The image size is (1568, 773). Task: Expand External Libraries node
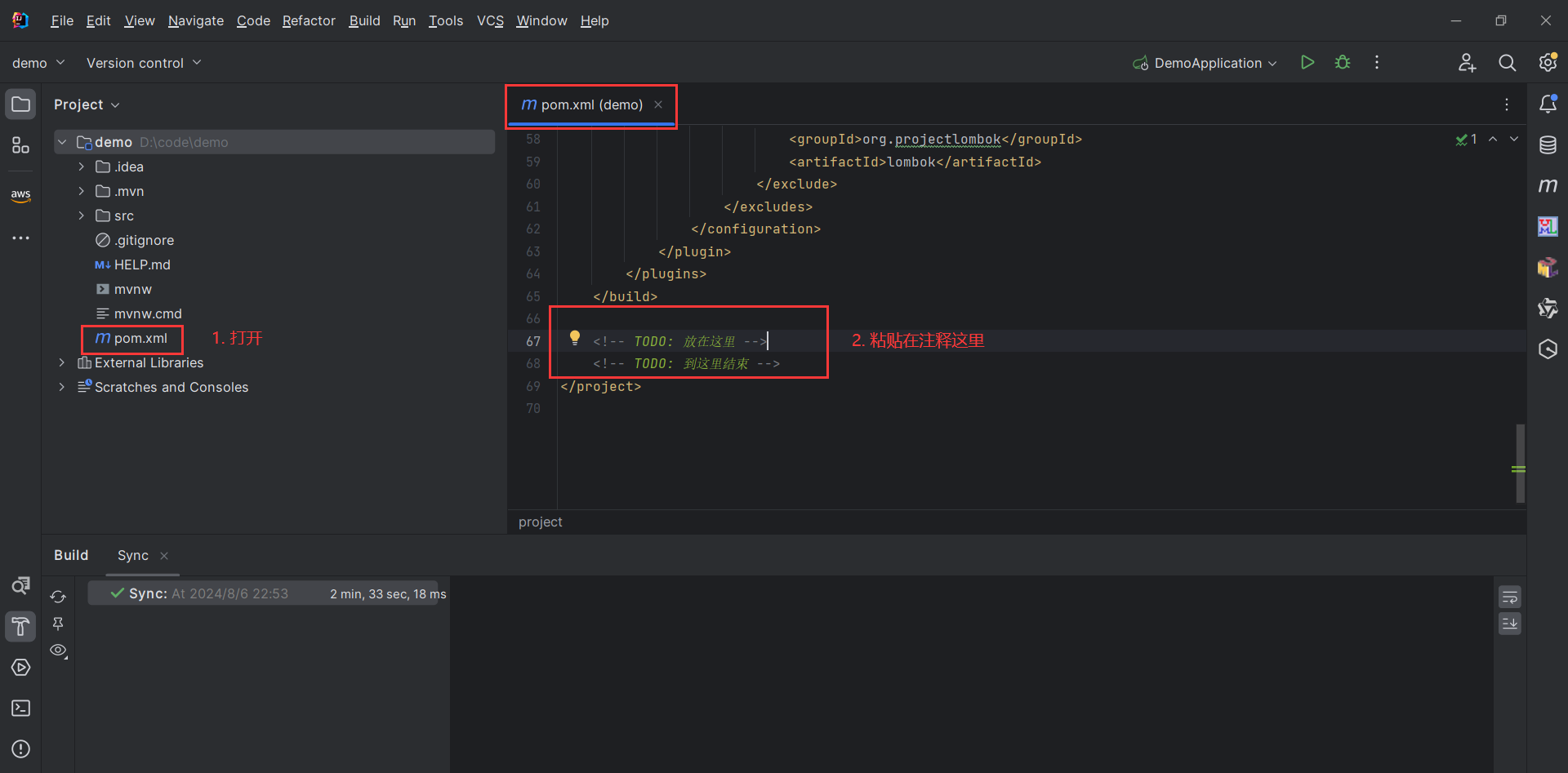point(62,362)
